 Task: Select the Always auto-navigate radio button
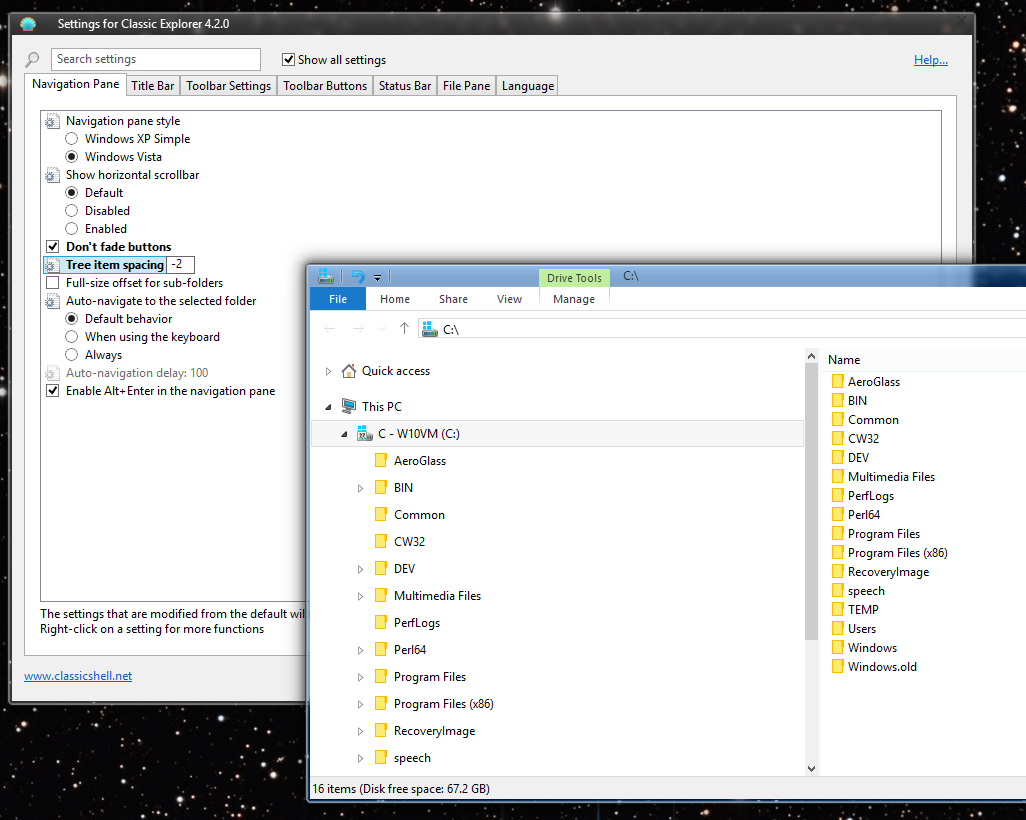click(72, 355)
